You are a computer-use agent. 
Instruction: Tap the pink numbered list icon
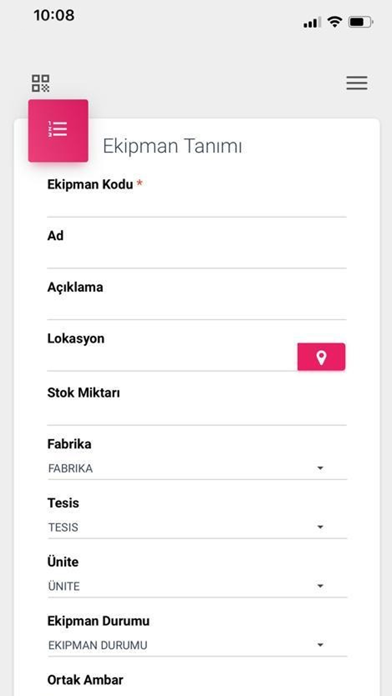(58, 130)
